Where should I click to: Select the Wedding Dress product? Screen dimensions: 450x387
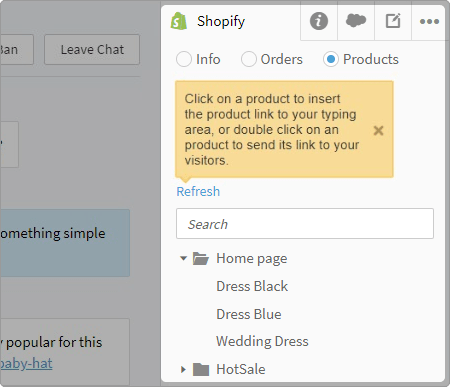pos(262,341)
